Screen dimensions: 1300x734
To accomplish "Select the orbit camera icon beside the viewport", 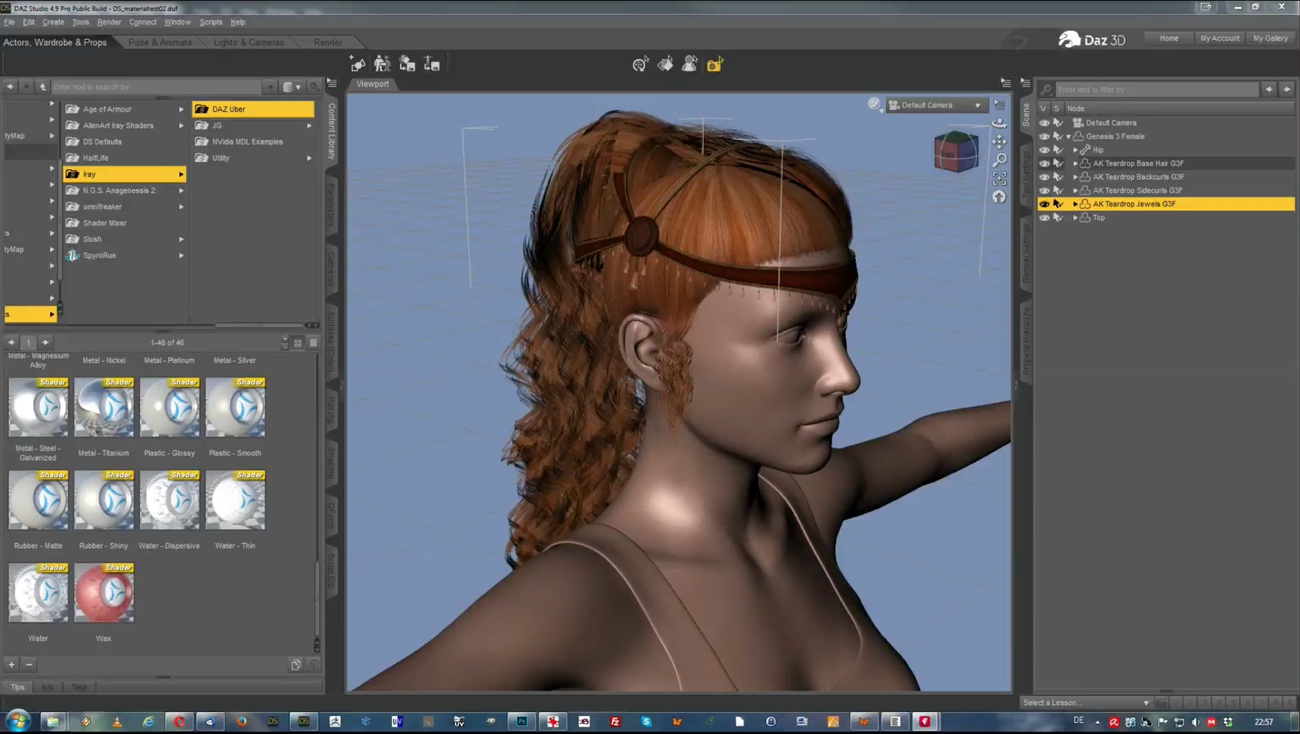I will (x=999, y=122).
